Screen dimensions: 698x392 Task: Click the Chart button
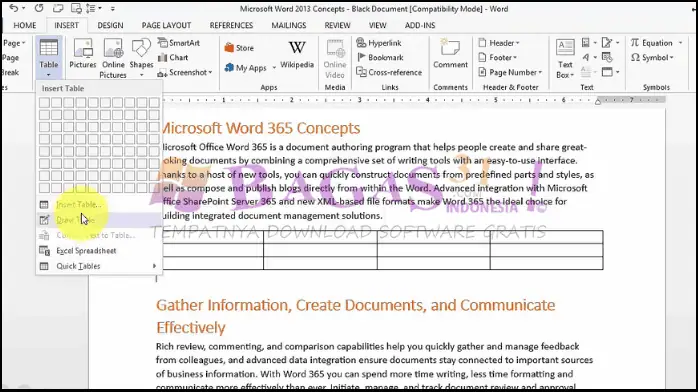173,57
